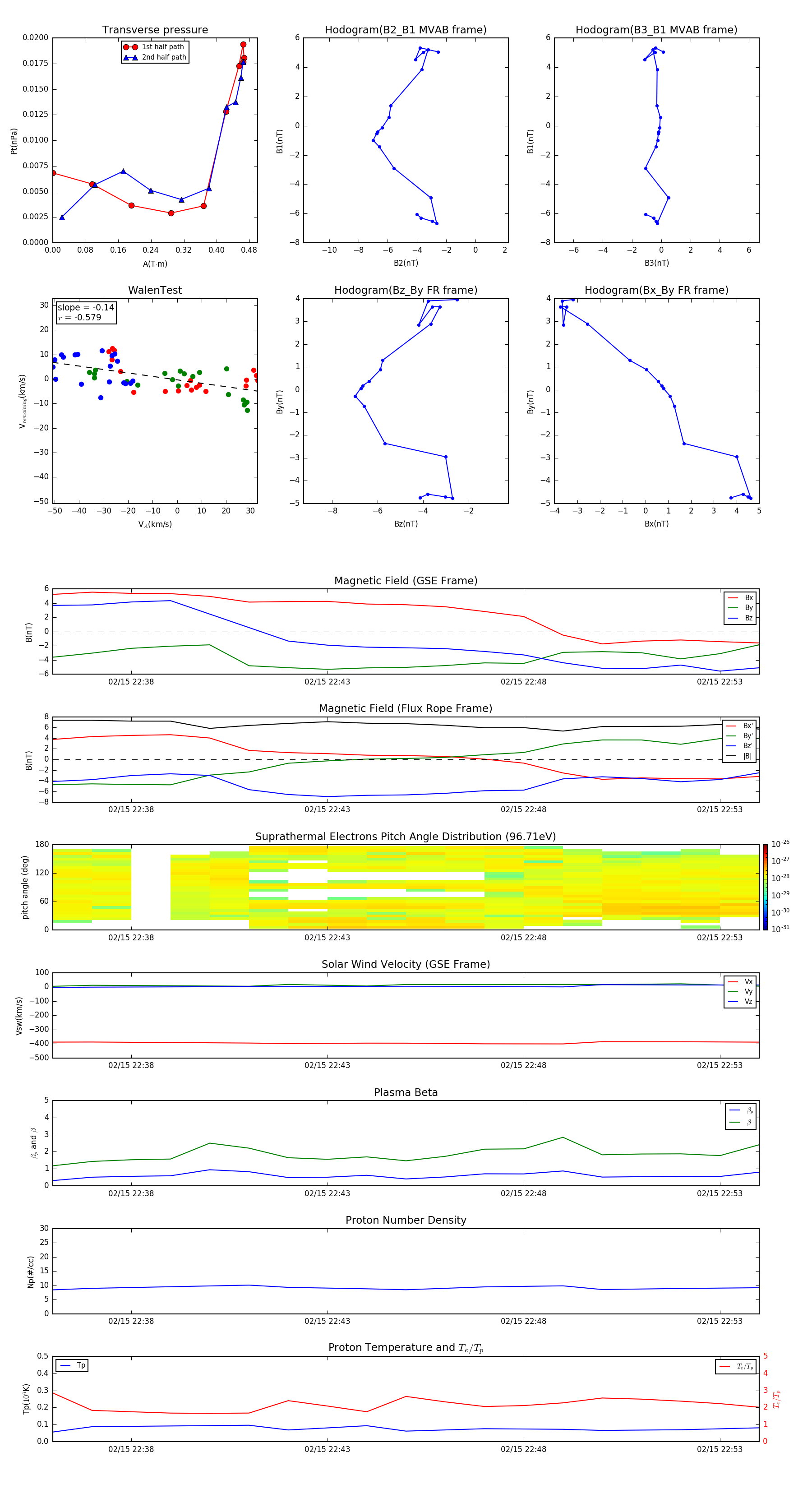Select the "1st half path" legend entry
Screen dimensions: 812x1489
point(155,47)
